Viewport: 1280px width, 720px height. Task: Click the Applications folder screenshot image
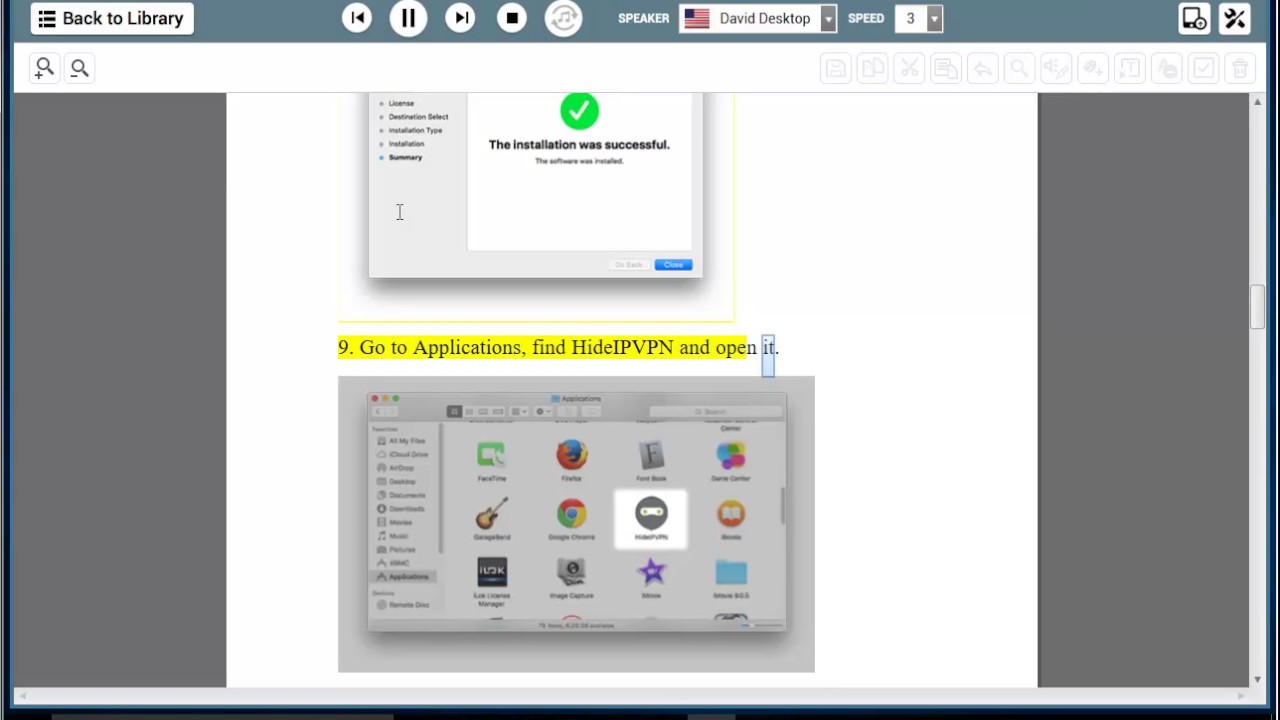(576, 524)
